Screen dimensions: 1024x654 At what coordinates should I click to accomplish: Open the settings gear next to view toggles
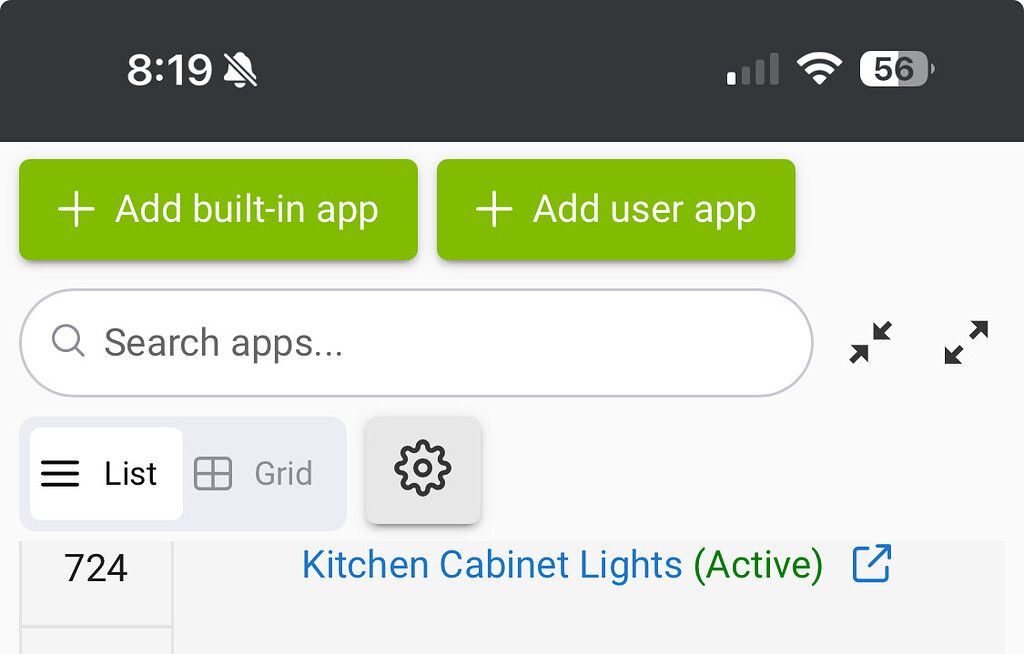coord(422,470)
